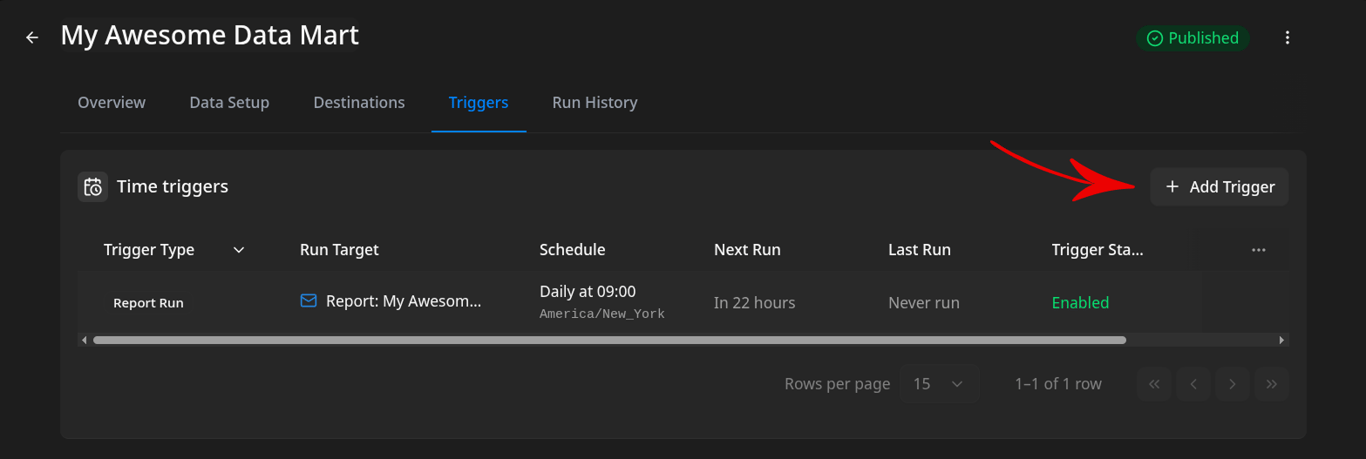The image size is (1366, 459).
Task: Click the Schedule column header
Action: pyautogui.click(x=572, y=250)
